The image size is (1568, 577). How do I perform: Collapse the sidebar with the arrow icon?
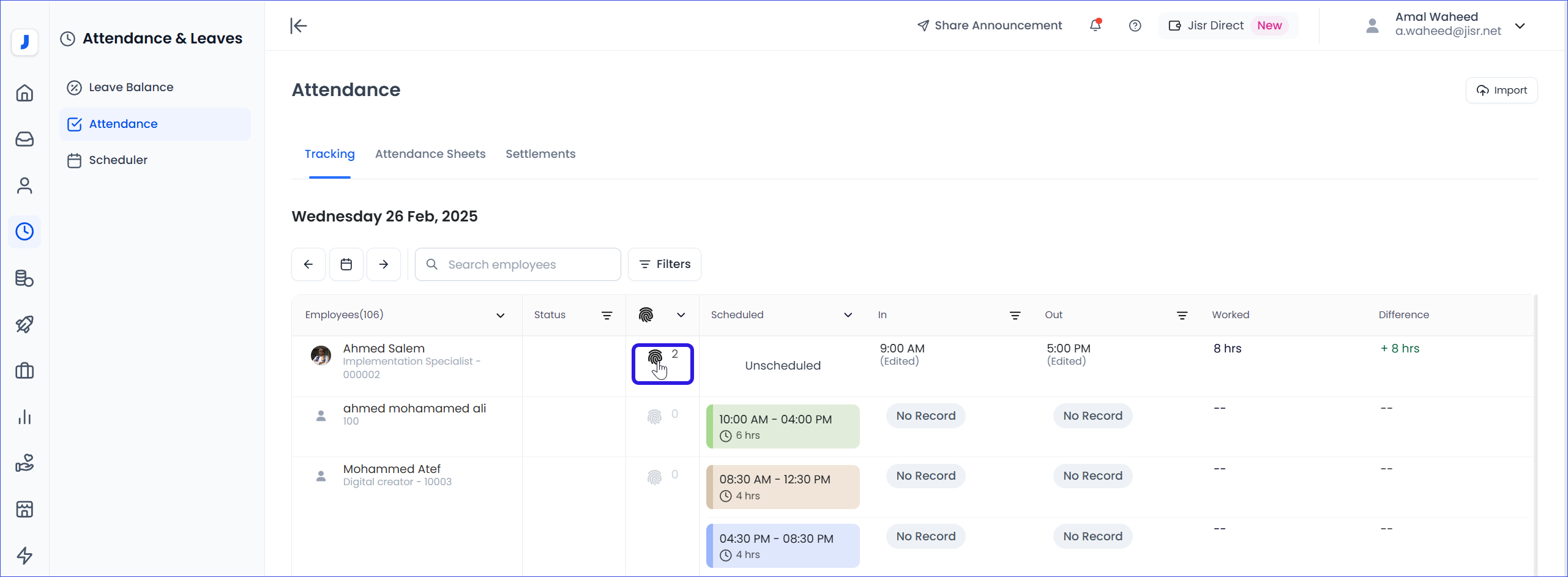click(x=298, y=26)
